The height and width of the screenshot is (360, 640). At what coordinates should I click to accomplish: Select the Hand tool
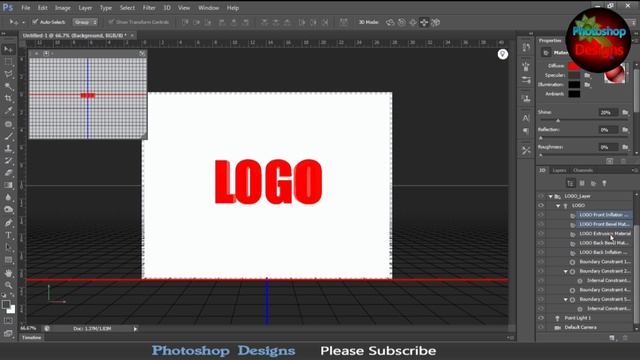8,273
